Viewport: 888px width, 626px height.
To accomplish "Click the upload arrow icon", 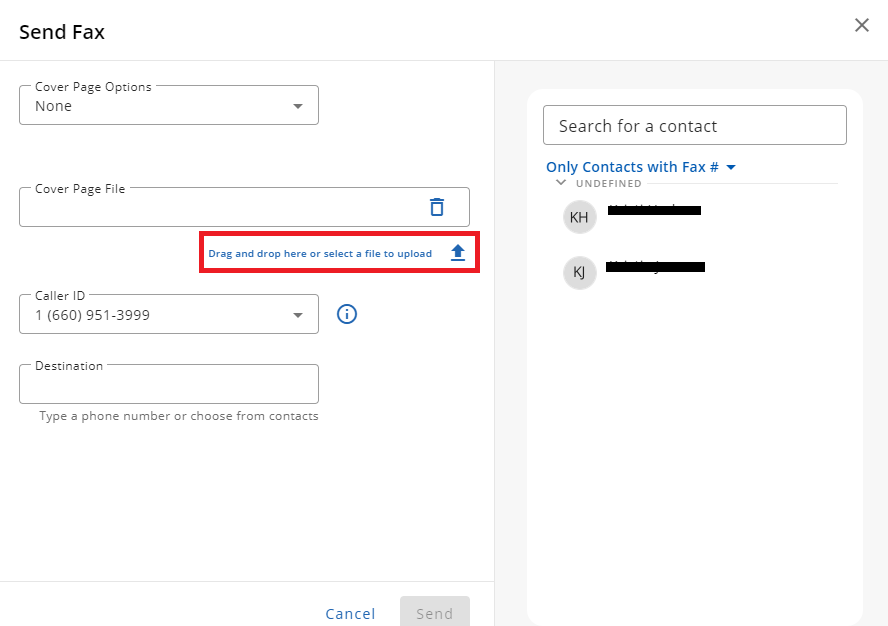I will pyautogui.click(x=458, y=253).
